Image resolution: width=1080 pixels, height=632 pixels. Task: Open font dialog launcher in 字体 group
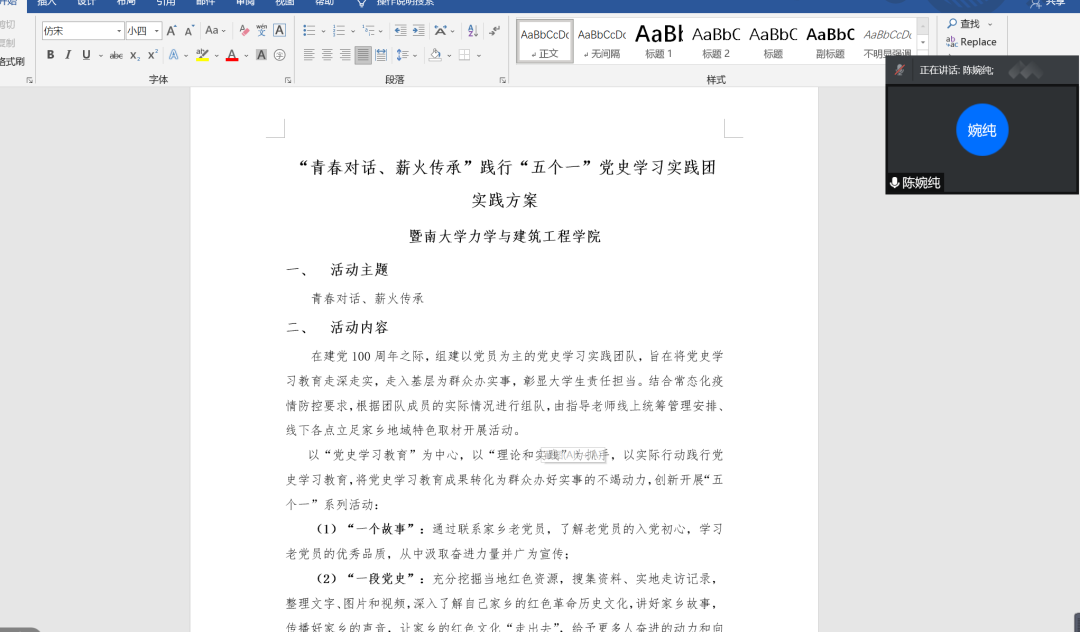pyautogui.click(x=288, y=80)
